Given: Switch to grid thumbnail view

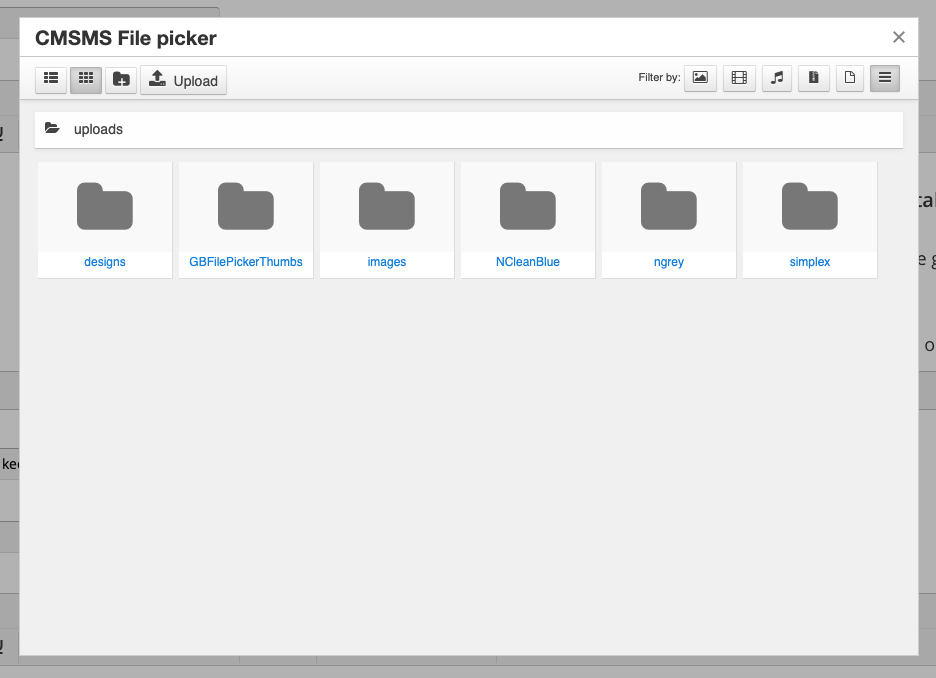Looking at the screenshot, I should tap(86, 79).
